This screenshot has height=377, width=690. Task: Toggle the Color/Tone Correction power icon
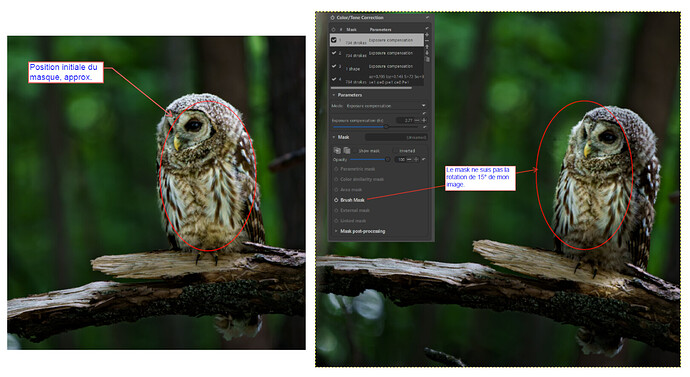click(332, 18)
